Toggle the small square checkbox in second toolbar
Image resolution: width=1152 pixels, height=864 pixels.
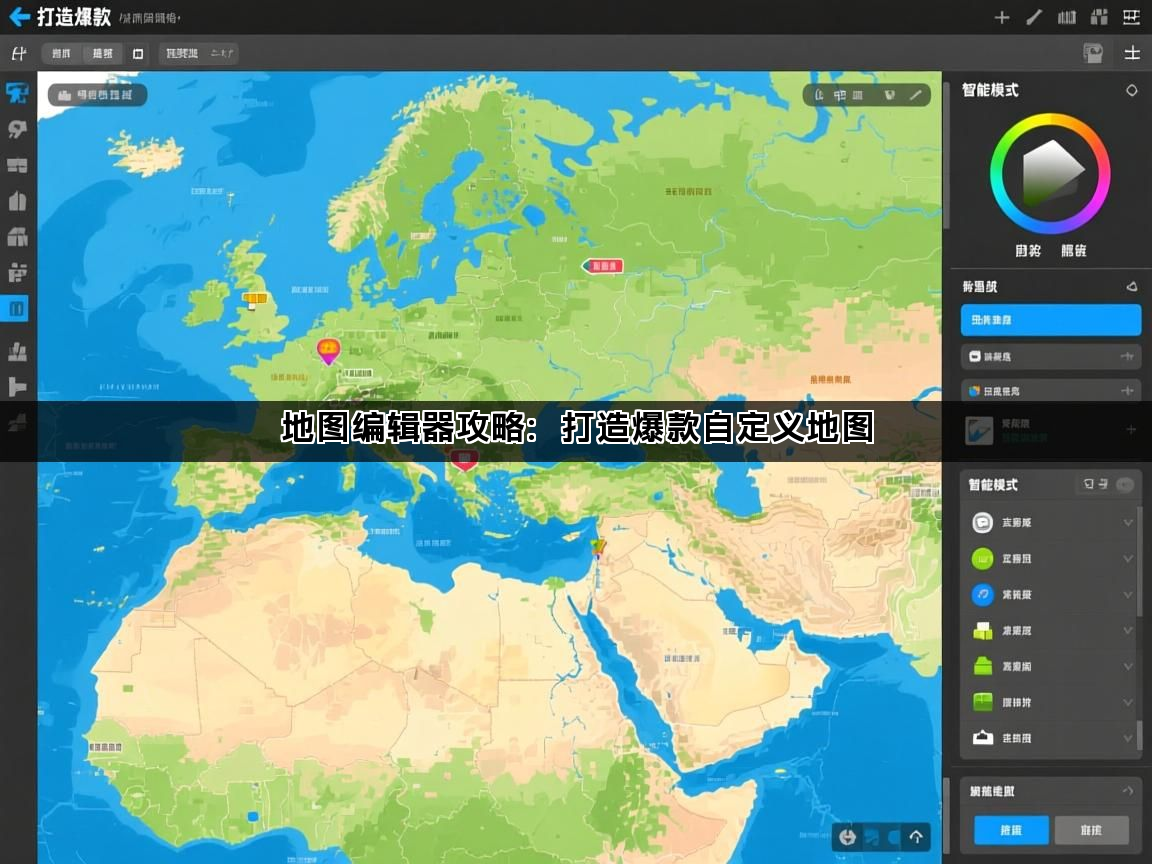138,54
